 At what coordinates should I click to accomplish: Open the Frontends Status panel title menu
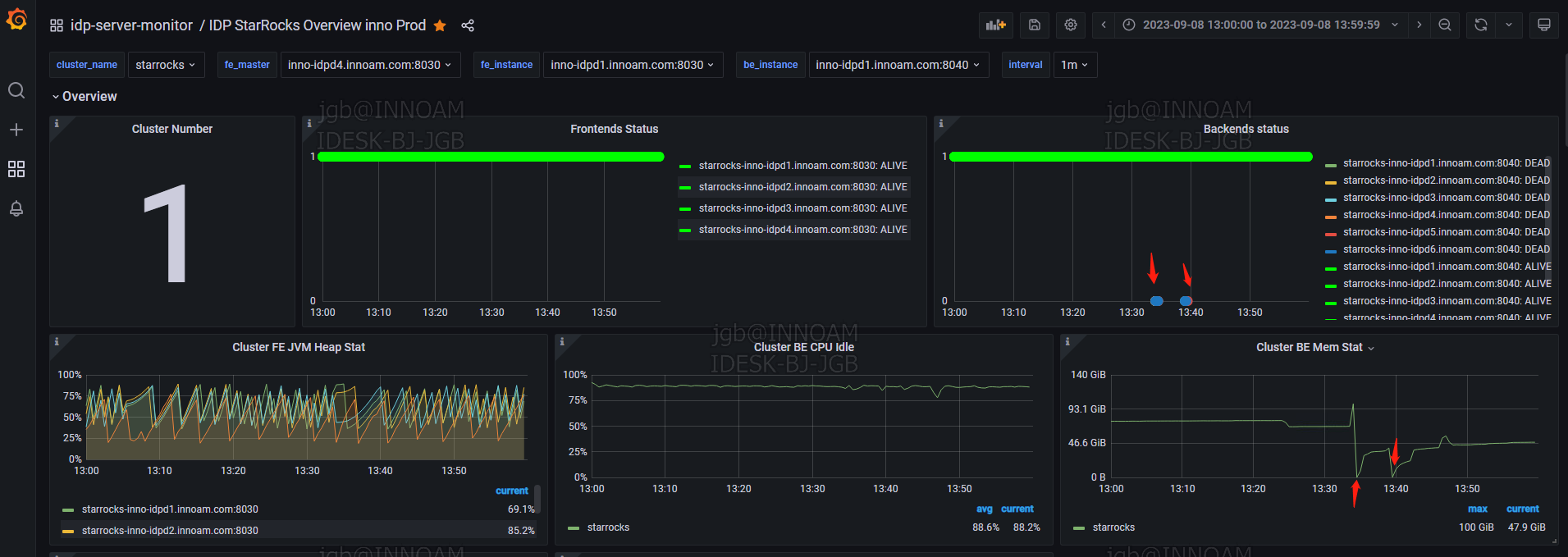(x=615, y=129)
